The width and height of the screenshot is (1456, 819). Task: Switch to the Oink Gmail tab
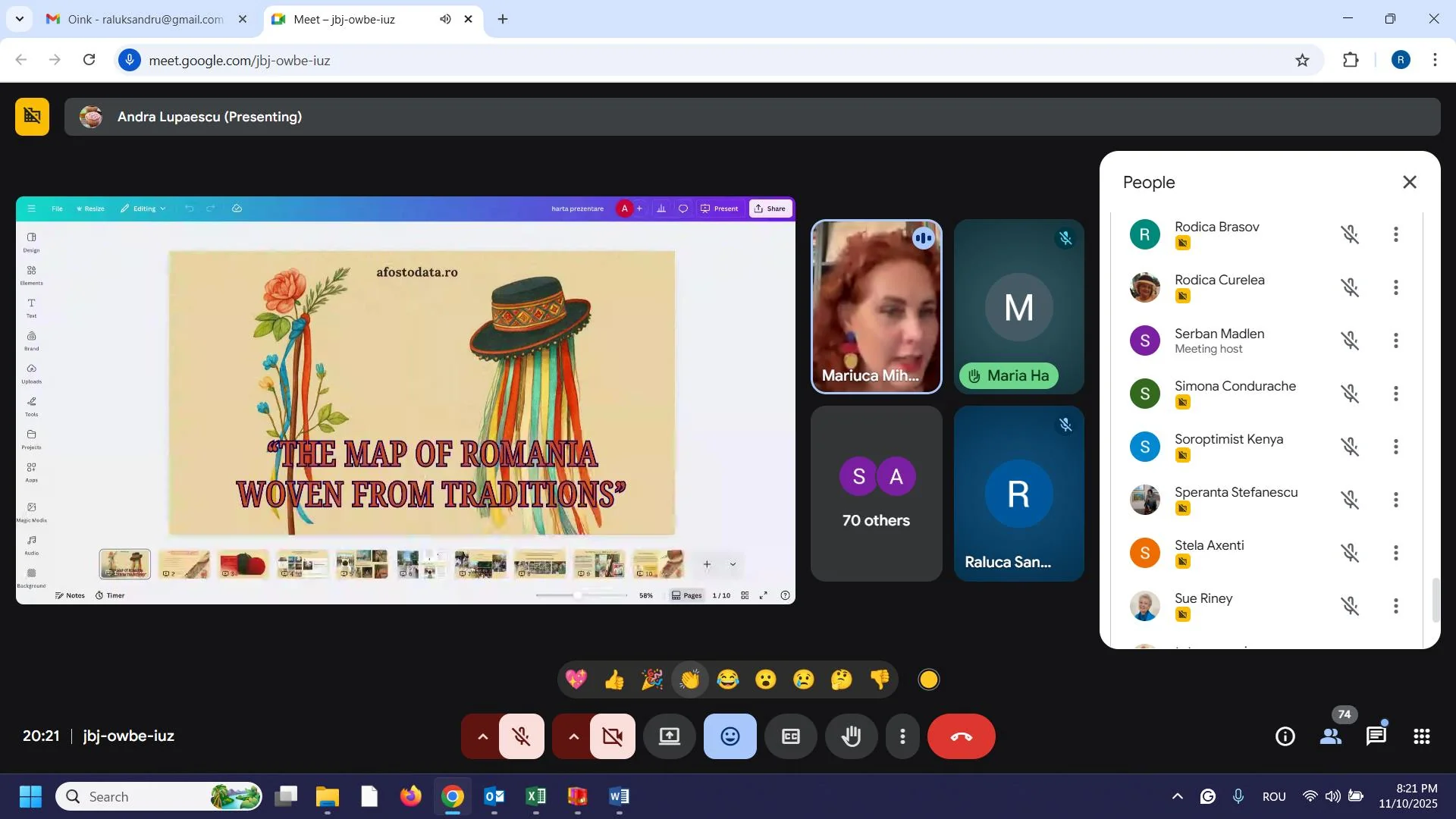click(x=144, y=19)
